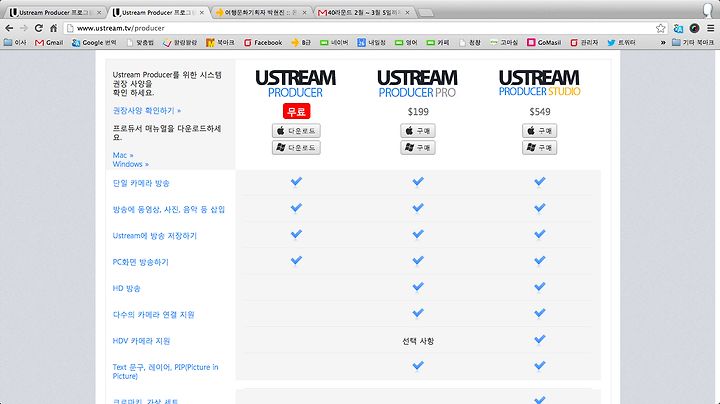Open the PC화면 방송하기 link
Image resolution: width=720 pixels, height=404 pixels.
point(141,262)
